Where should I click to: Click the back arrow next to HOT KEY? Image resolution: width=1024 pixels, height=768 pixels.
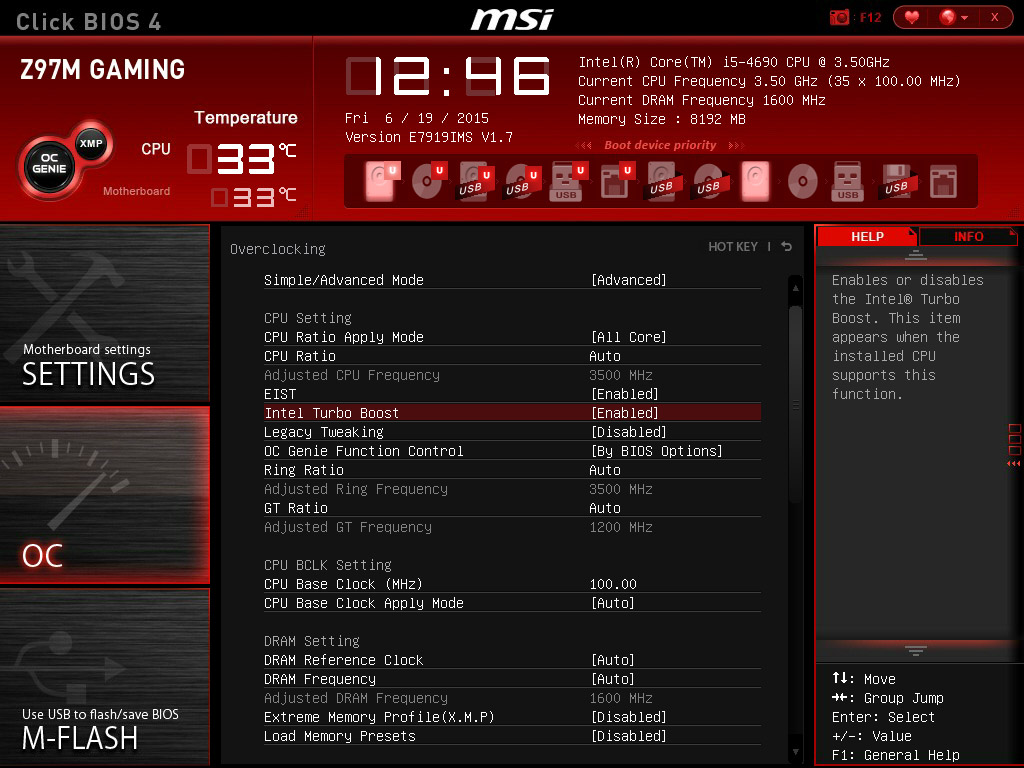point(787,246)
